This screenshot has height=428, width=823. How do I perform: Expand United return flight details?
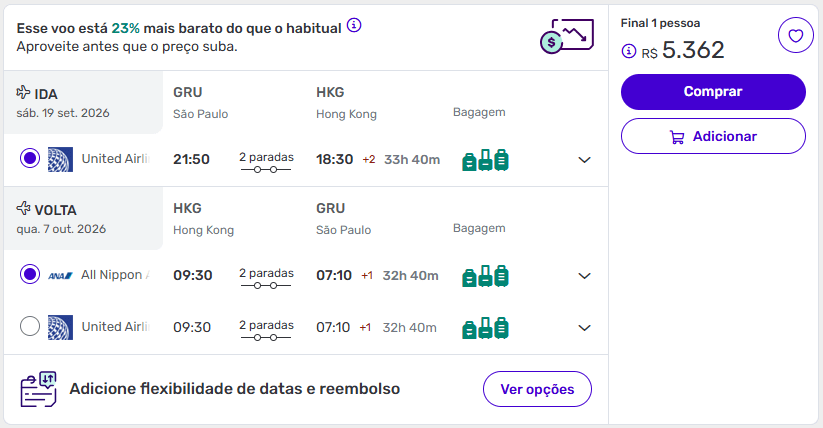(585, 327)
